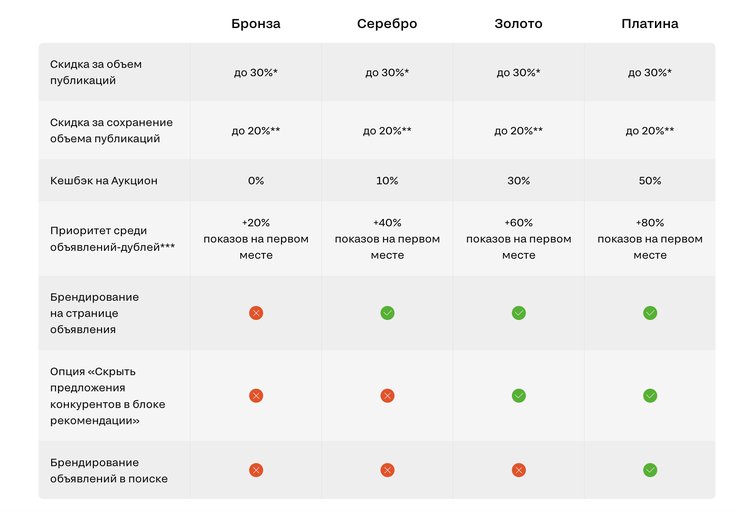Viewport: 740px width, 513px height.
Task: Click green check for Платина page branding
Action: point(650,313)
